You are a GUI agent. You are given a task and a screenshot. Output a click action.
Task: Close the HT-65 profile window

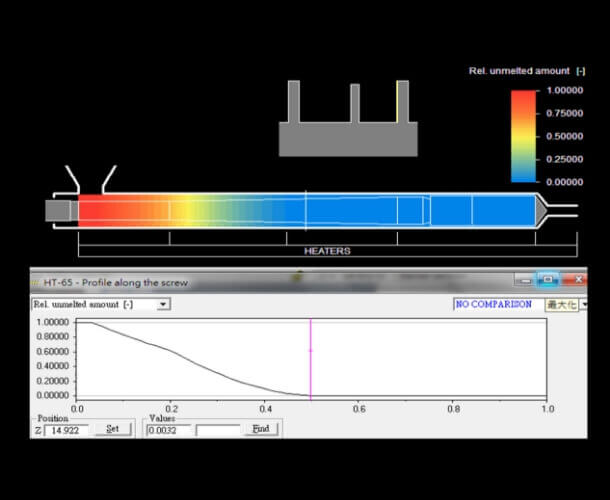577,280
